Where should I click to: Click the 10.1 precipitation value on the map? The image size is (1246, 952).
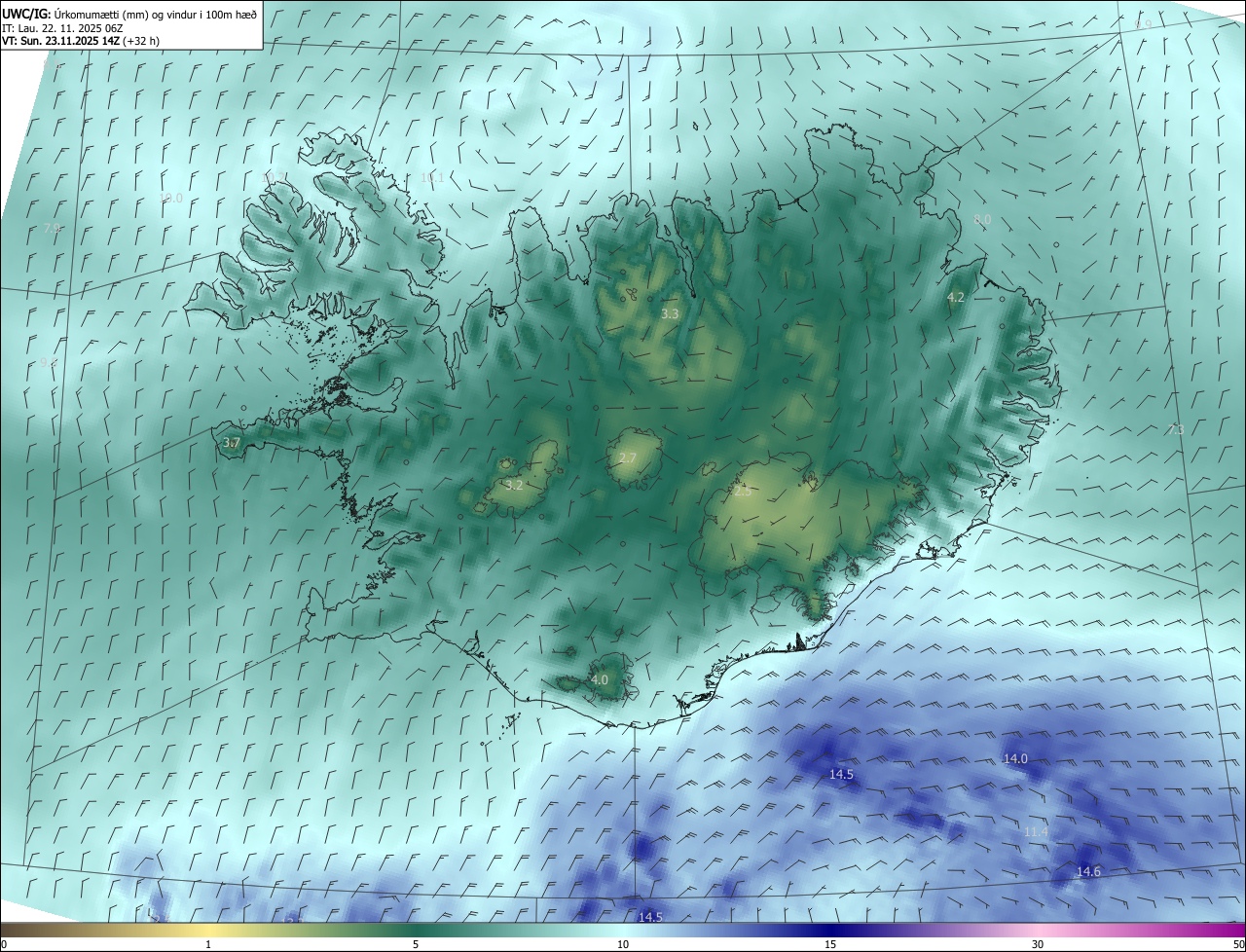(432, 177)
